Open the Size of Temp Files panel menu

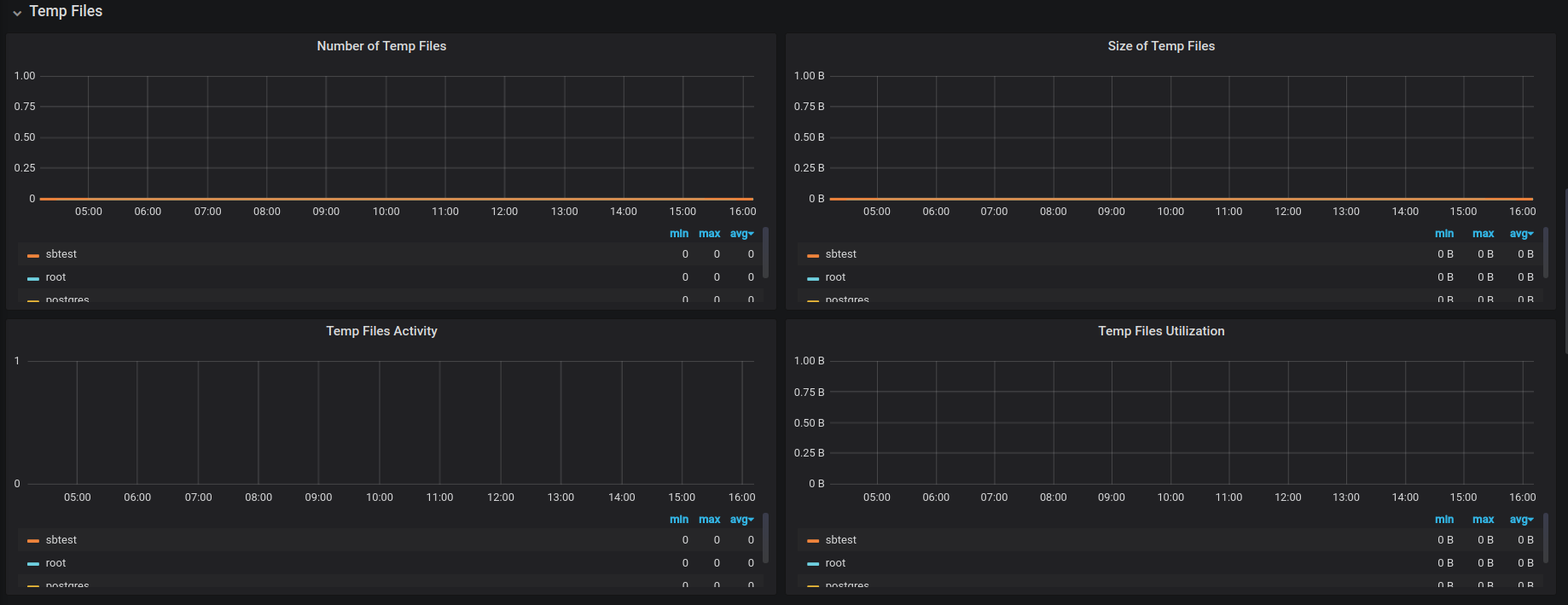click(1160, 46)
